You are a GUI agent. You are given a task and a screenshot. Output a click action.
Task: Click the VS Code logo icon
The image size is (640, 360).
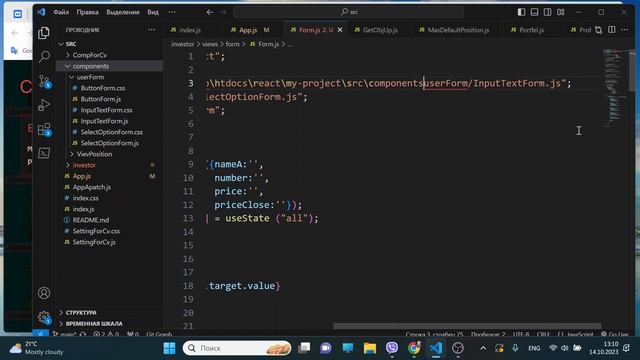tap(41, 12)
